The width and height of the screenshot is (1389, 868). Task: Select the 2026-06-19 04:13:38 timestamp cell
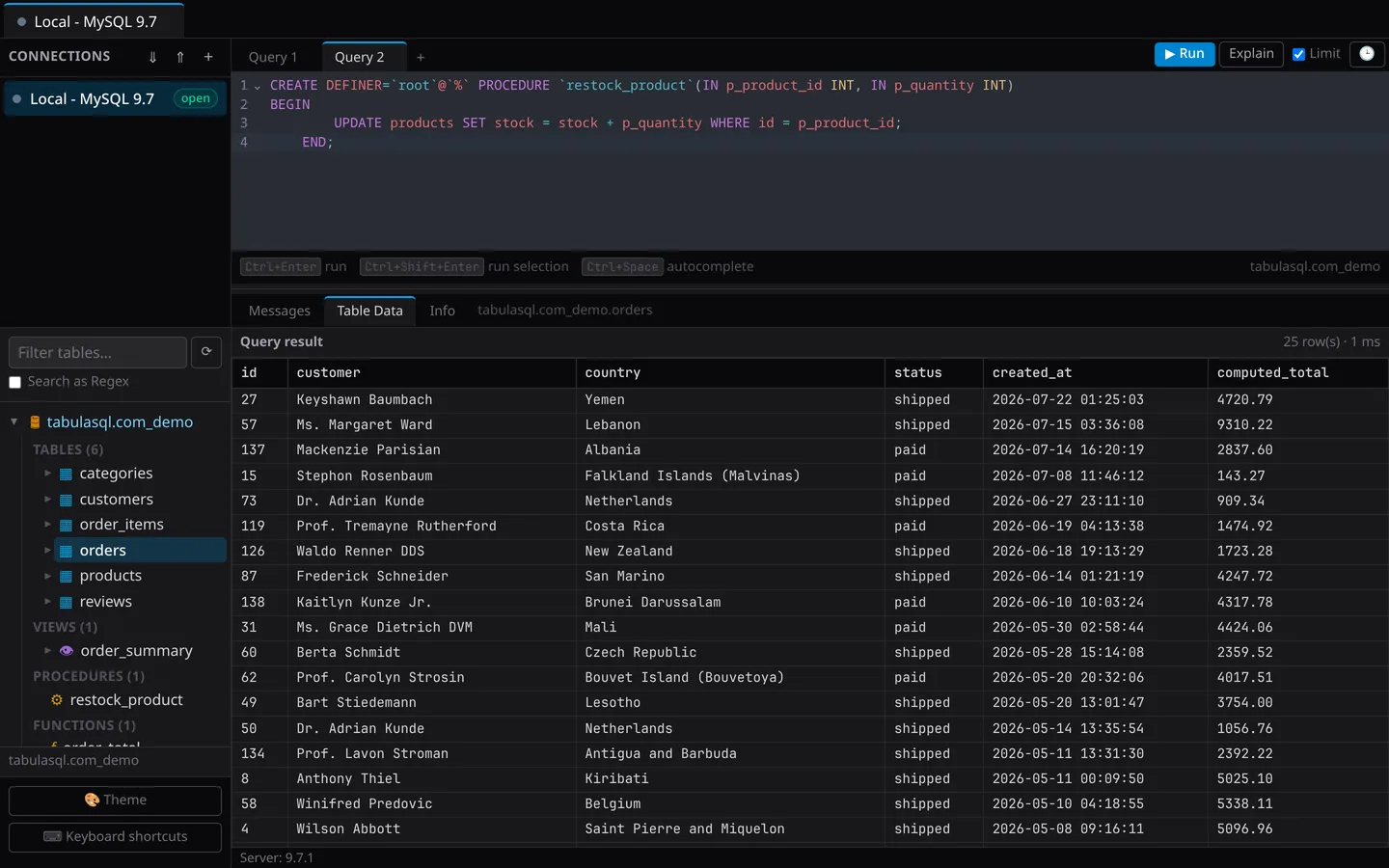(1095, 527)
